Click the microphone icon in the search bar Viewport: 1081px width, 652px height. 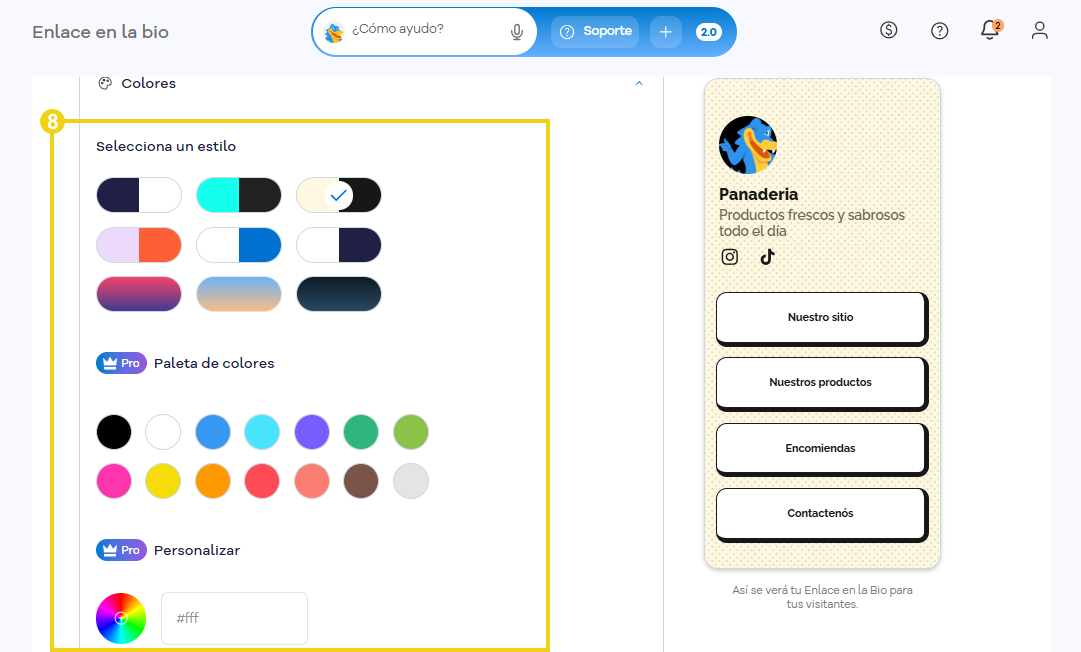pos(516,32)
